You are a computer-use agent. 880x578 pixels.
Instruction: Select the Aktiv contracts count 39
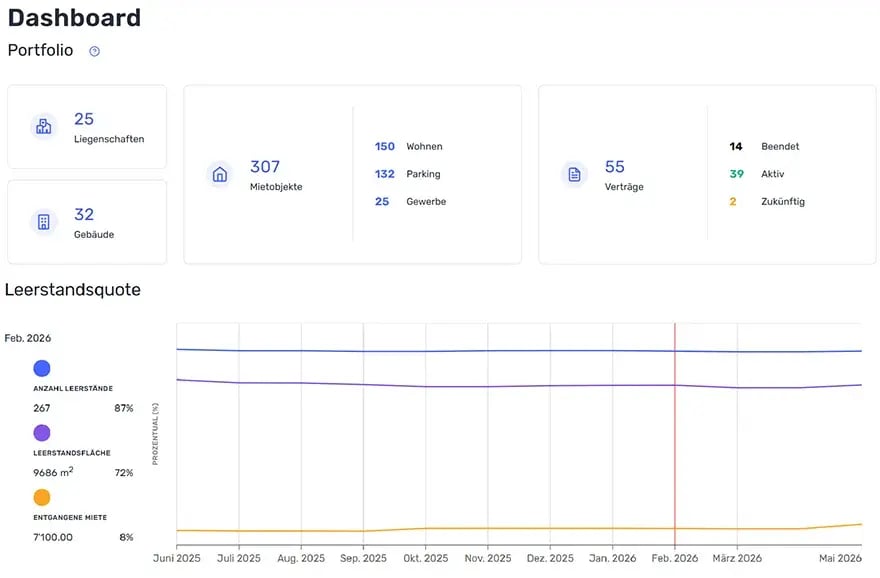pyautogui.click(x=739, y=173)
